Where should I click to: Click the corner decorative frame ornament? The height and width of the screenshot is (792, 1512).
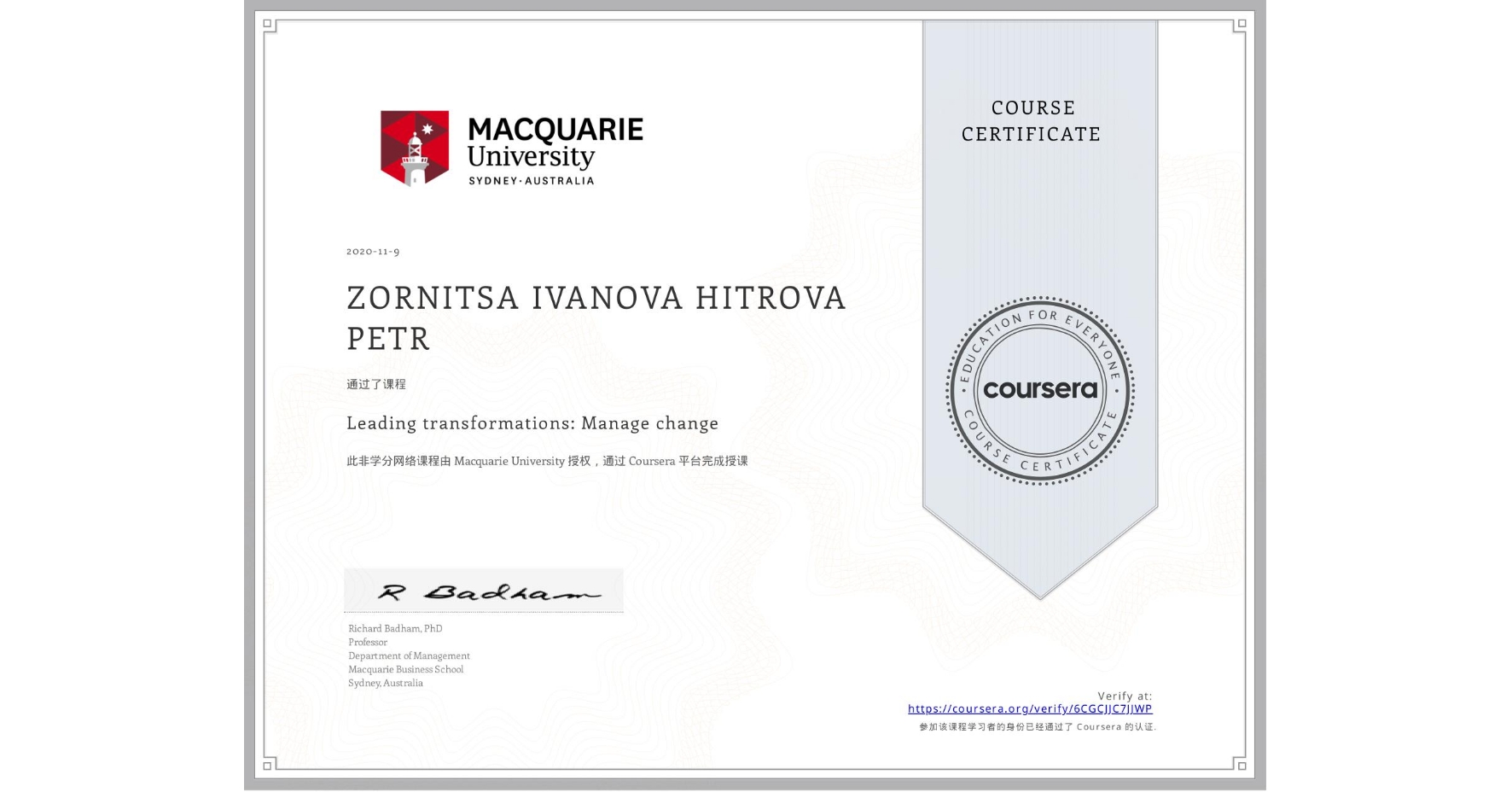[x=267, y=22]
